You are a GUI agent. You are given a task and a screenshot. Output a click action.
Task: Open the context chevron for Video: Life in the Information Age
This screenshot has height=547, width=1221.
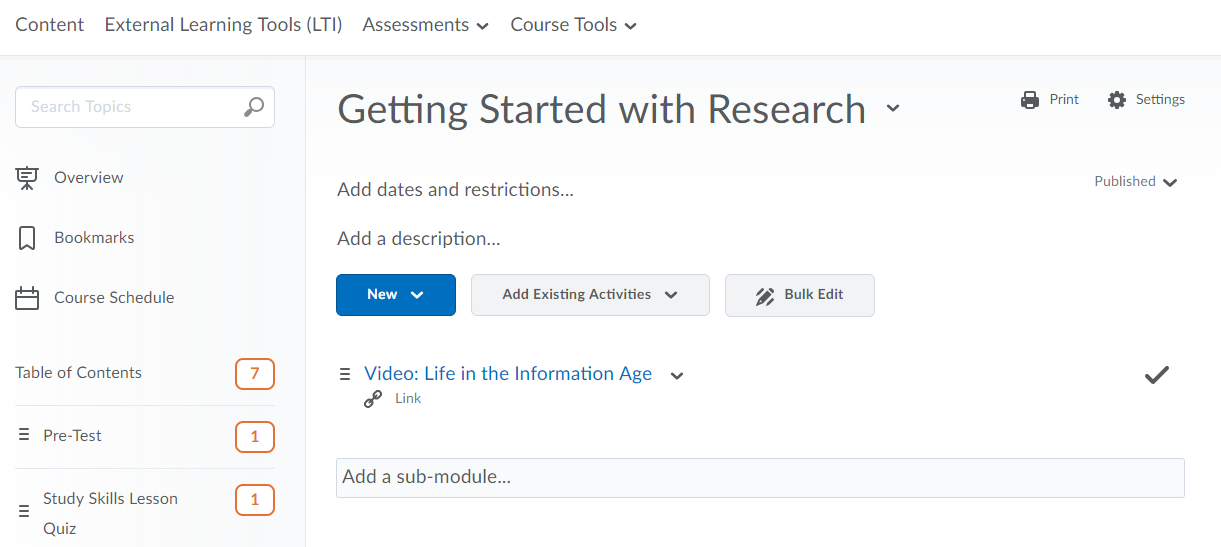(x=677, y=376)
